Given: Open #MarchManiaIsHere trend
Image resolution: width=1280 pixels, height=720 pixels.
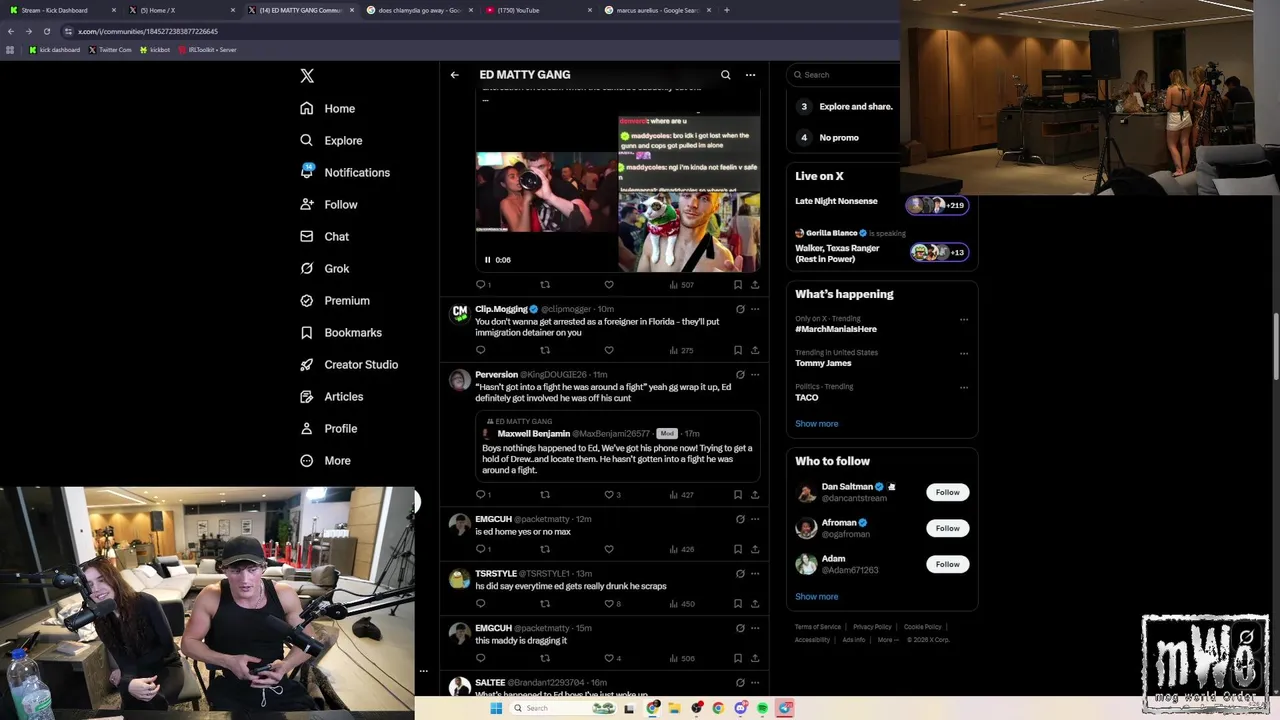Looking at the screenshot, I should coord(836,329).
